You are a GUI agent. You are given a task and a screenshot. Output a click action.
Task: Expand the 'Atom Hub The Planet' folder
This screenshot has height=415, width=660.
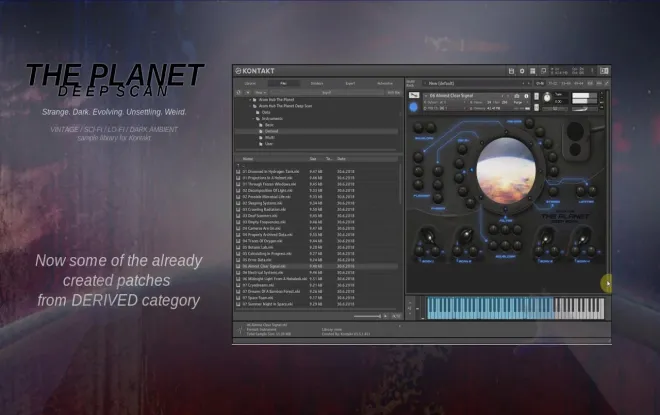250,99
